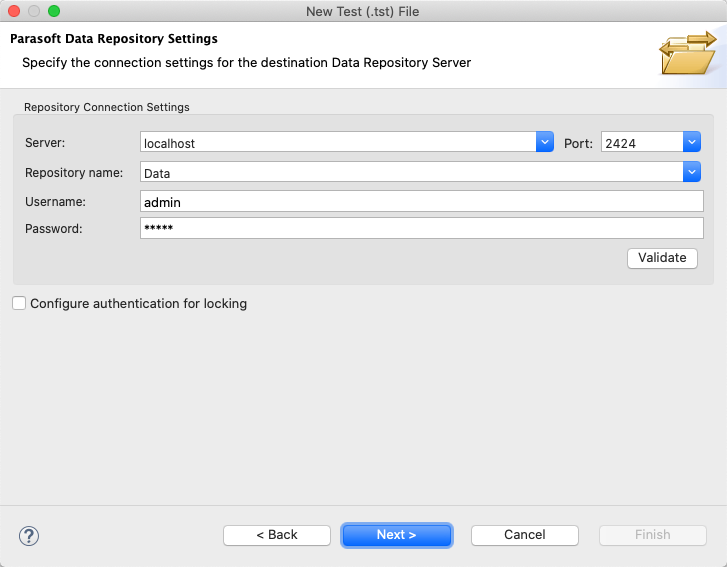727x567 pixels.
Task: Open the help question mark icon
Action: [x=29, y=536]
